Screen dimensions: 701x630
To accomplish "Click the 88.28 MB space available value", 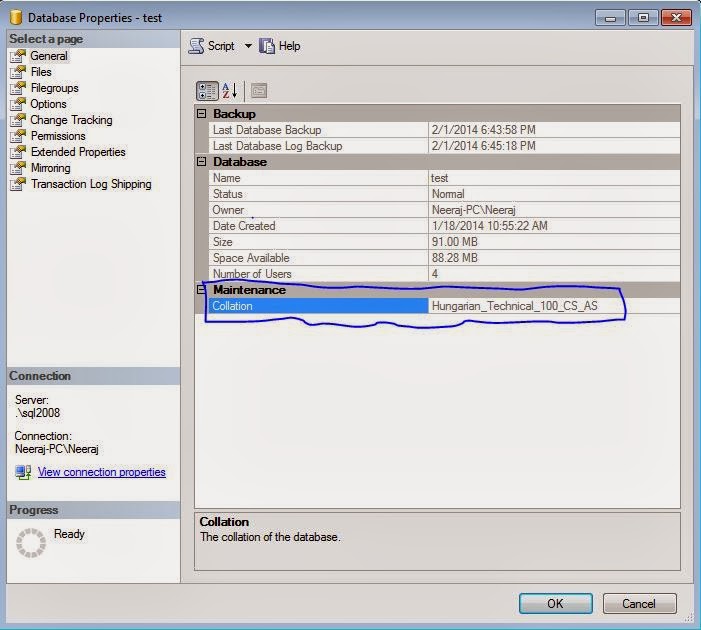I will click(454, 258).
